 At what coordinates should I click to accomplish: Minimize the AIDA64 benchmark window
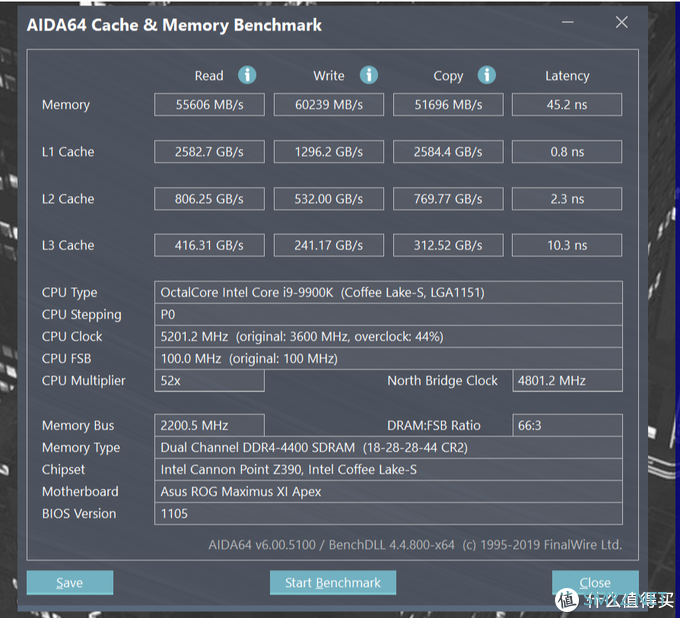click(568, 22)
